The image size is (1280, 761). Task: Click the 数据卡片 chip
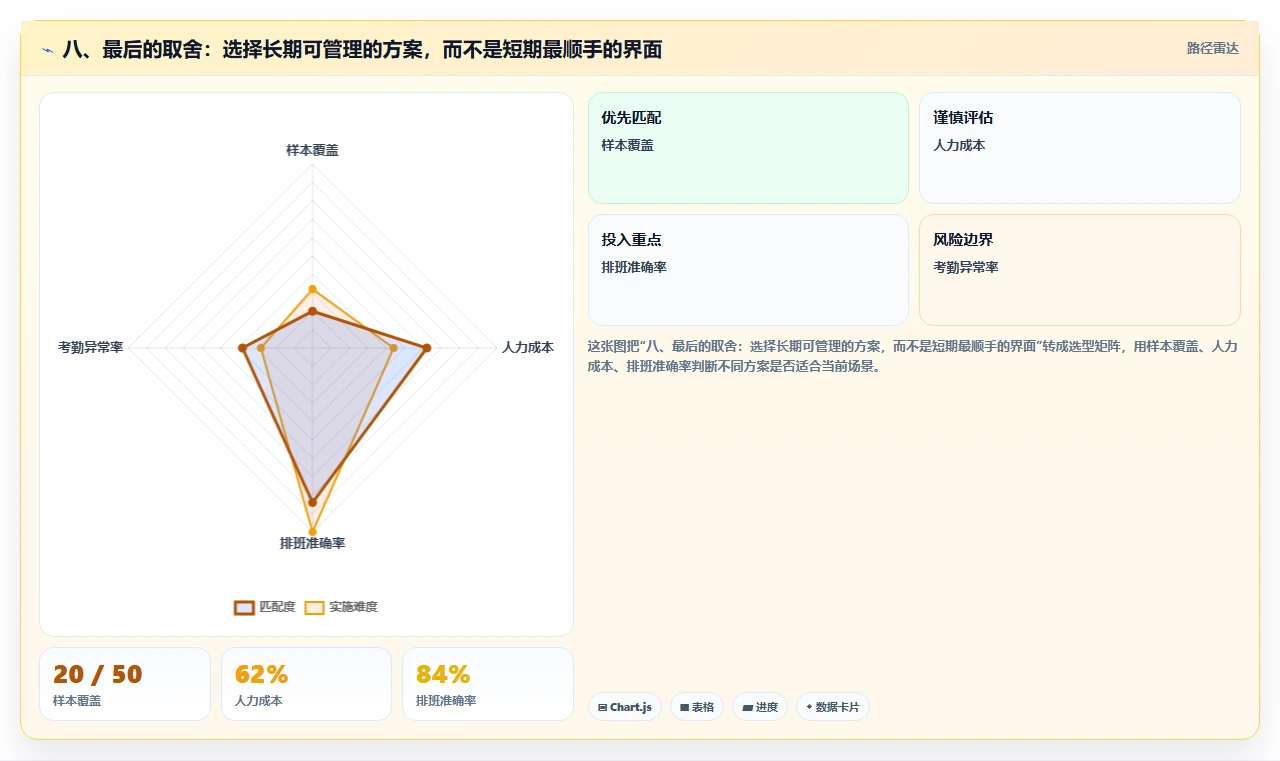[x=833, y=707]
